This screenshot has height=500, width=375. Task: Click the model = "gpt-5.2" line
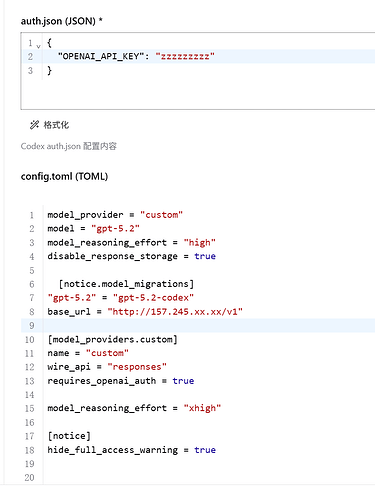click(93, 229)
